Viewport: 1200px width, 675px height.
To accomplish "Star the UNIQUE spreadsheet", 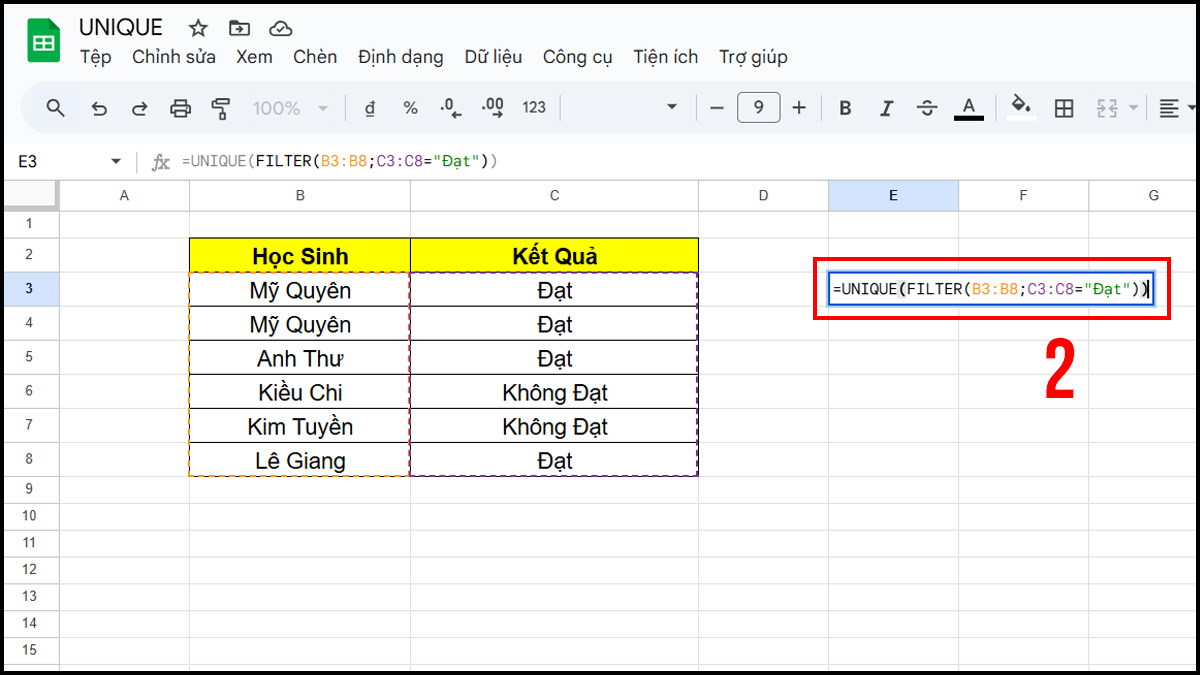I will coord(197,28).
